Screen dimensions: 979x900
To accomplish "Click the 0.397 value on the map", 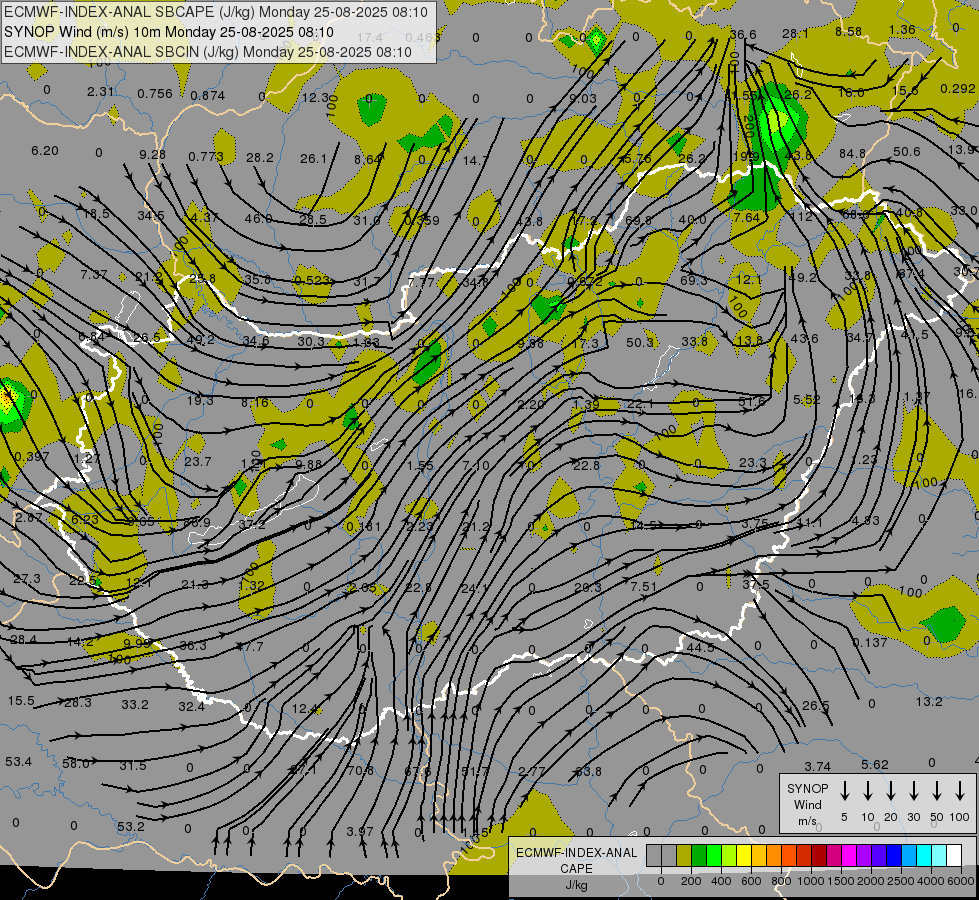I will (32, 457).
